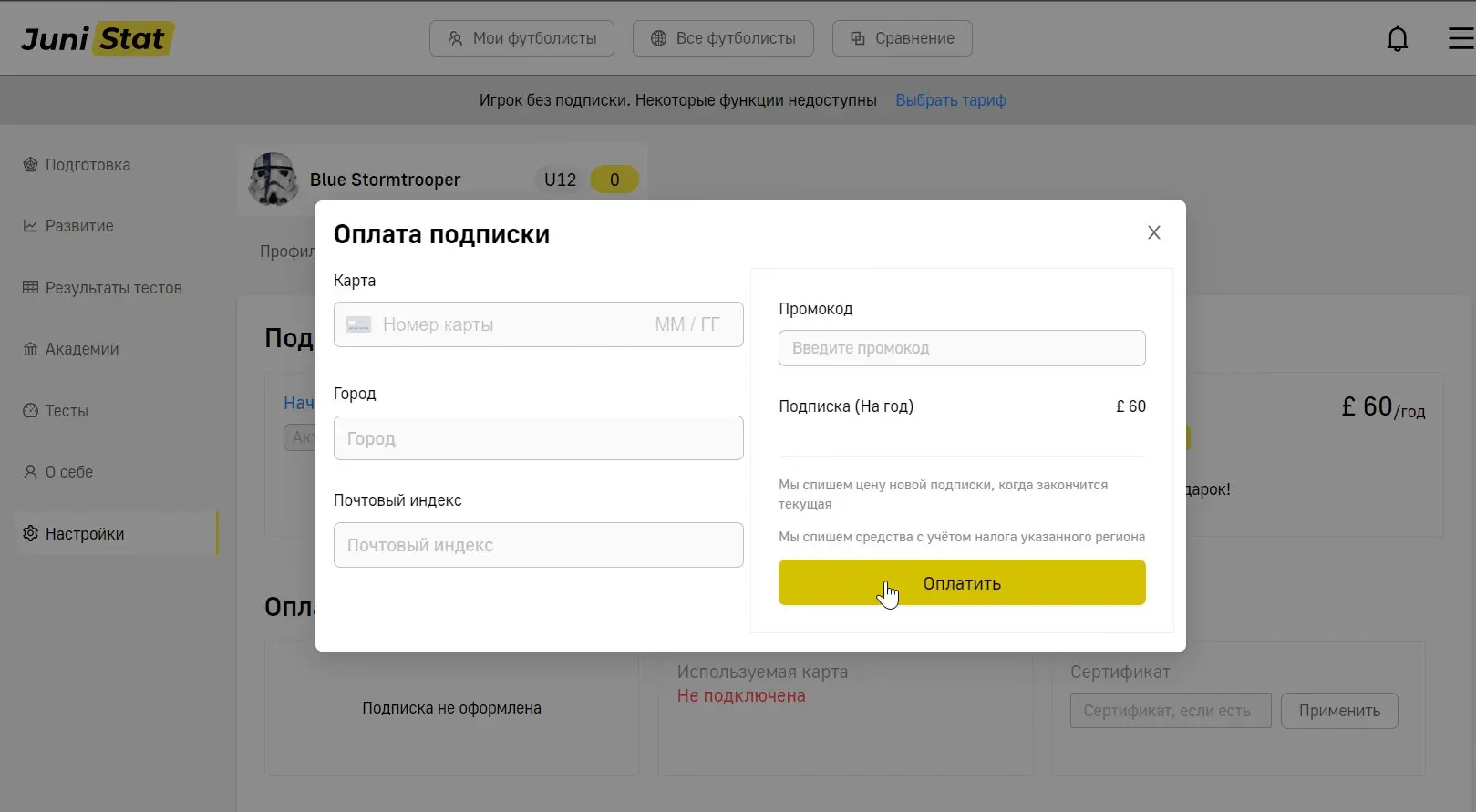
Task: Open Результаты тестов section
Action: click(x=113, y=288)
